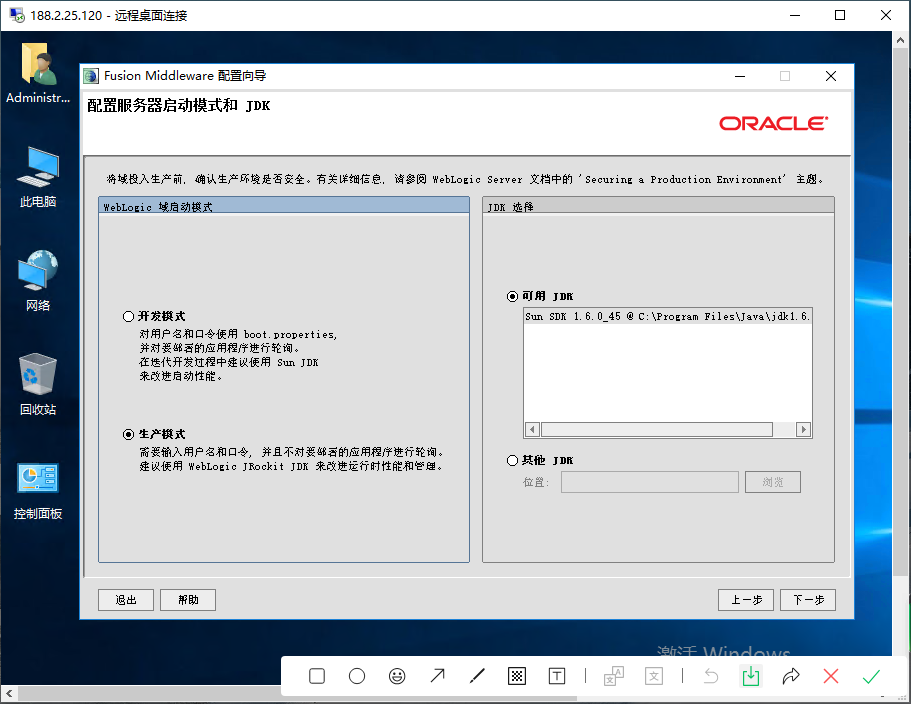Image resolution: width=911 pixels, height=704 pixels.
Task: Click the 帮助 button
Action: (188, 600)
